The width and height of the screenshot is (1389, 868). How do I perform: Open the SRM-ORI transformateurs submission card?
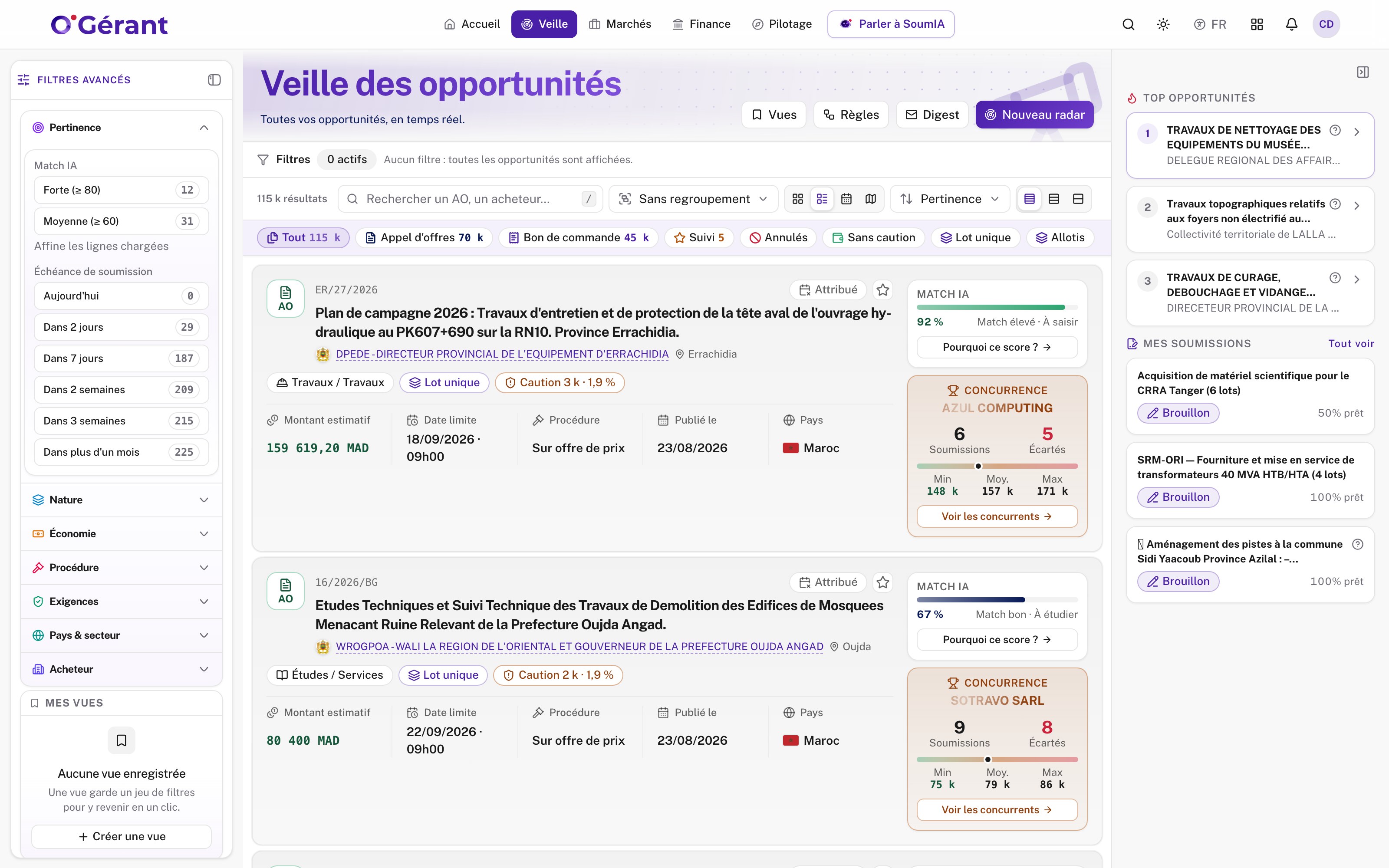[x=1250, y=480]
